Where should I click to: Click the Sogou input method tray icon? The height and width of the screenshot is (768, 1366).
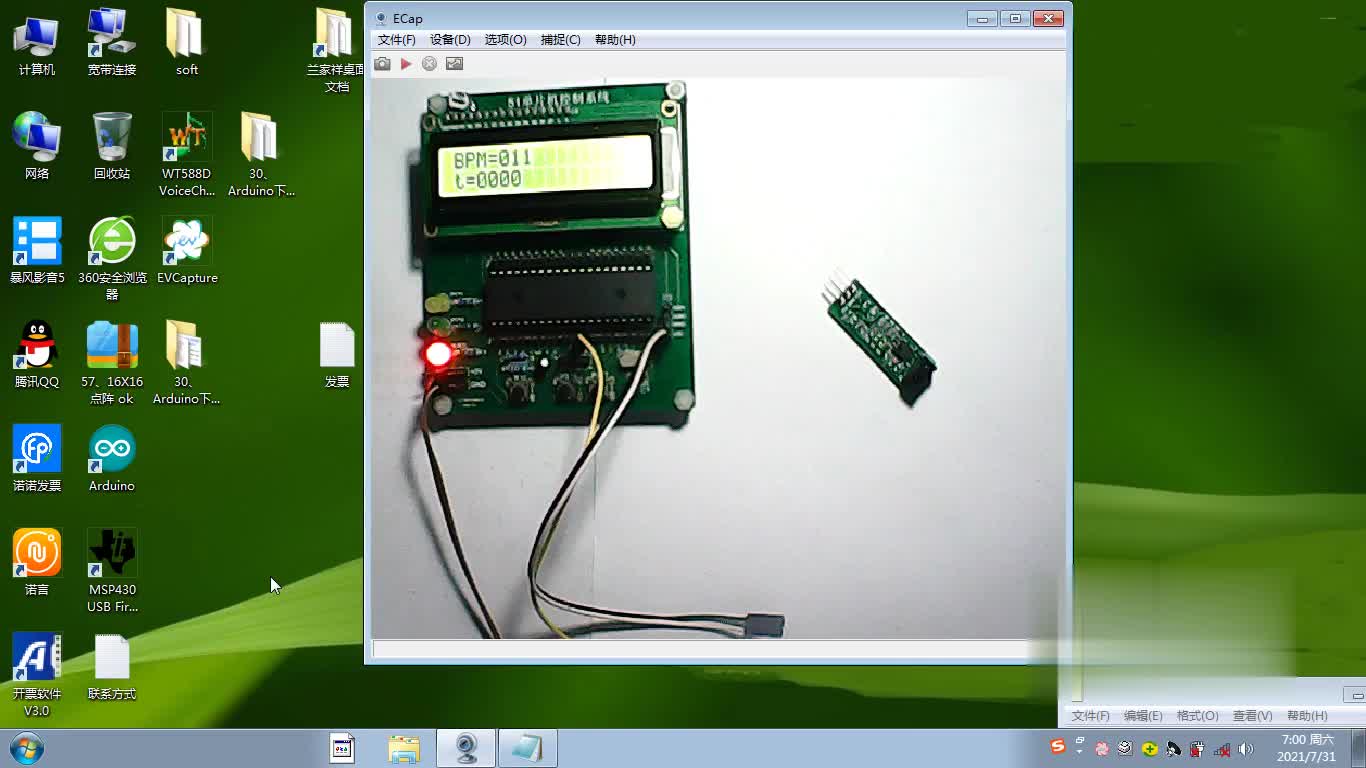pyautogui.click(x=1058, y=747)
